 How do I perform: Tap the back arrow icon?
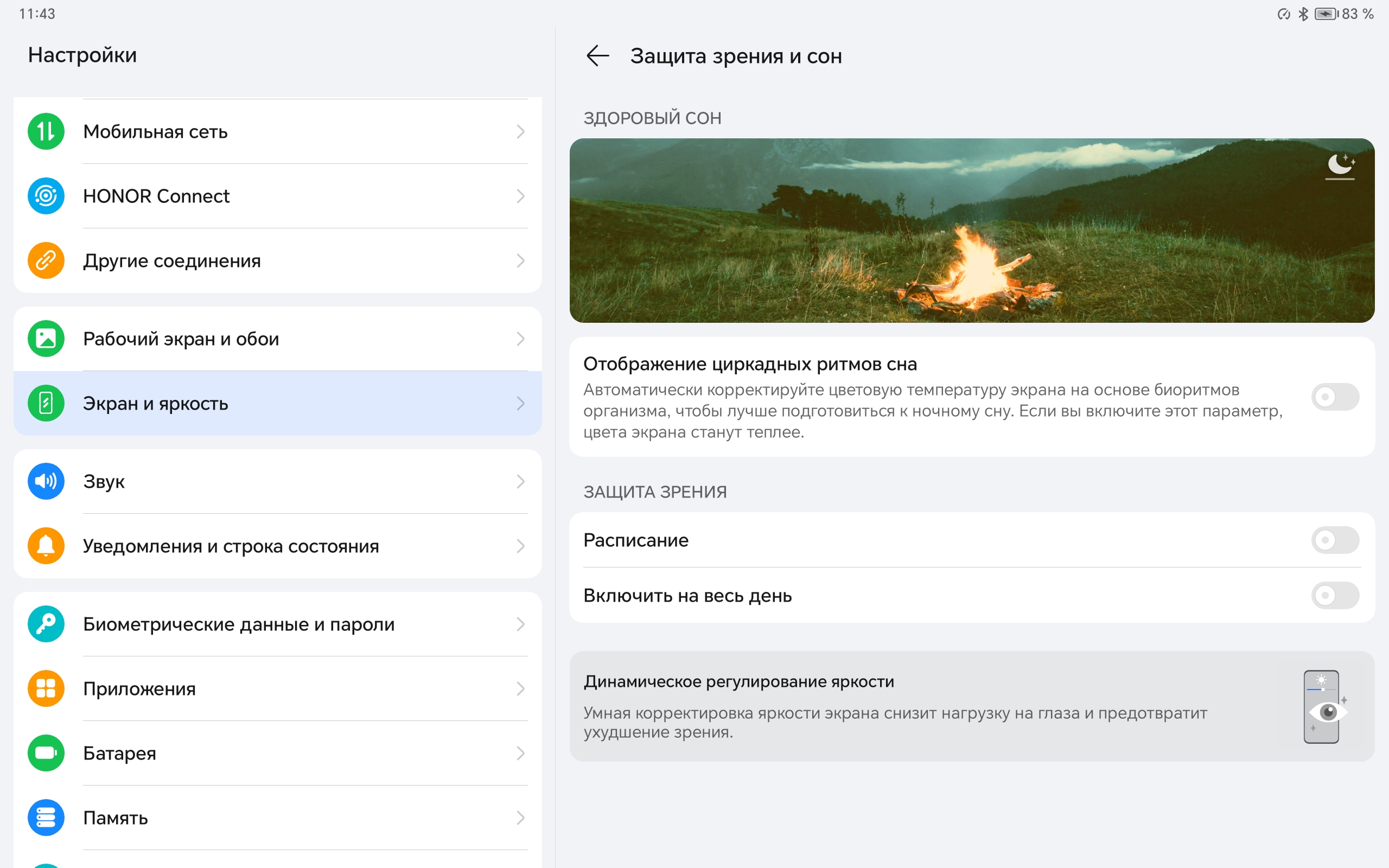597,56
